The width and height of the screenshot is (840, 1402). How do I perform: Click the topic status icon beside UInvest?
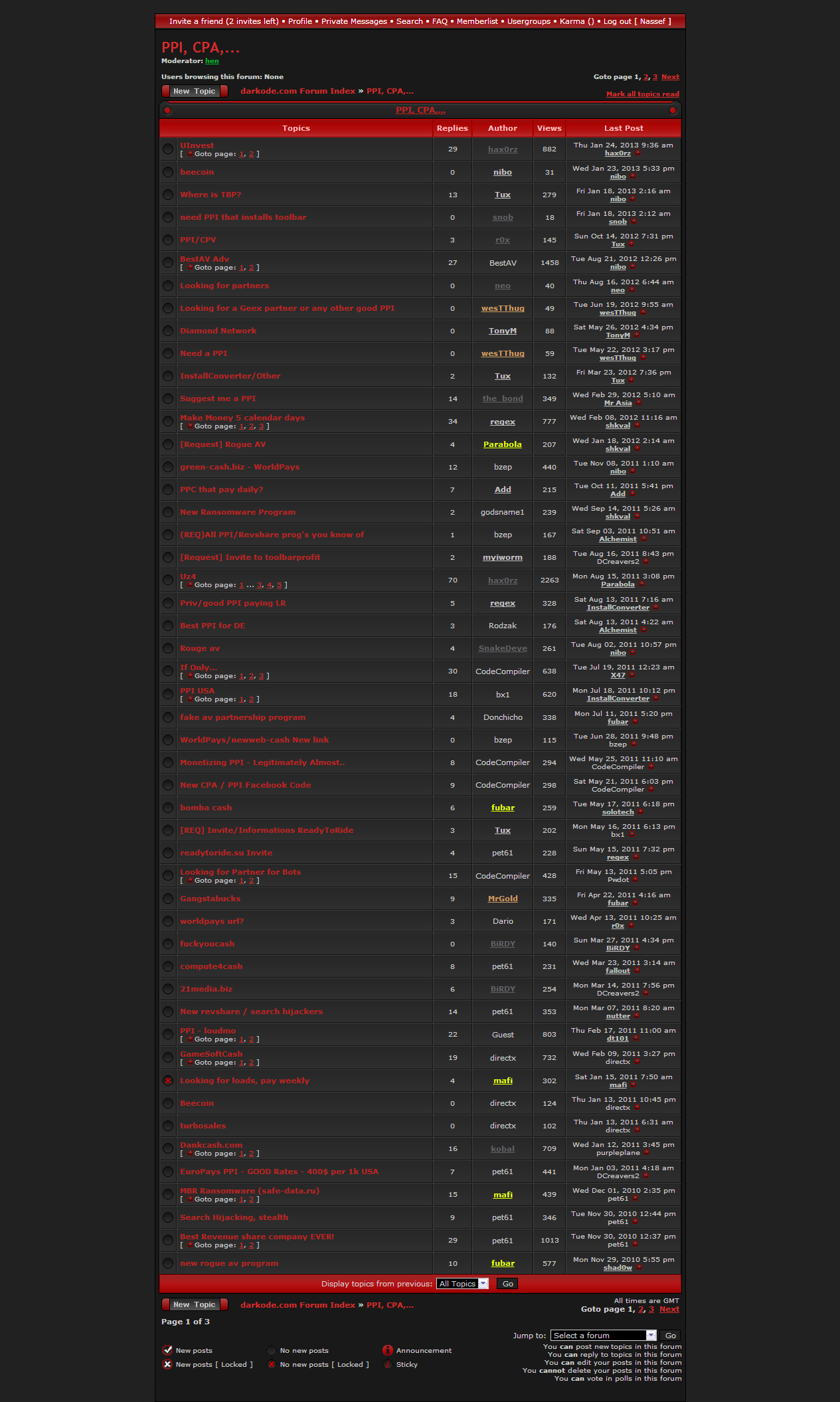168,149
